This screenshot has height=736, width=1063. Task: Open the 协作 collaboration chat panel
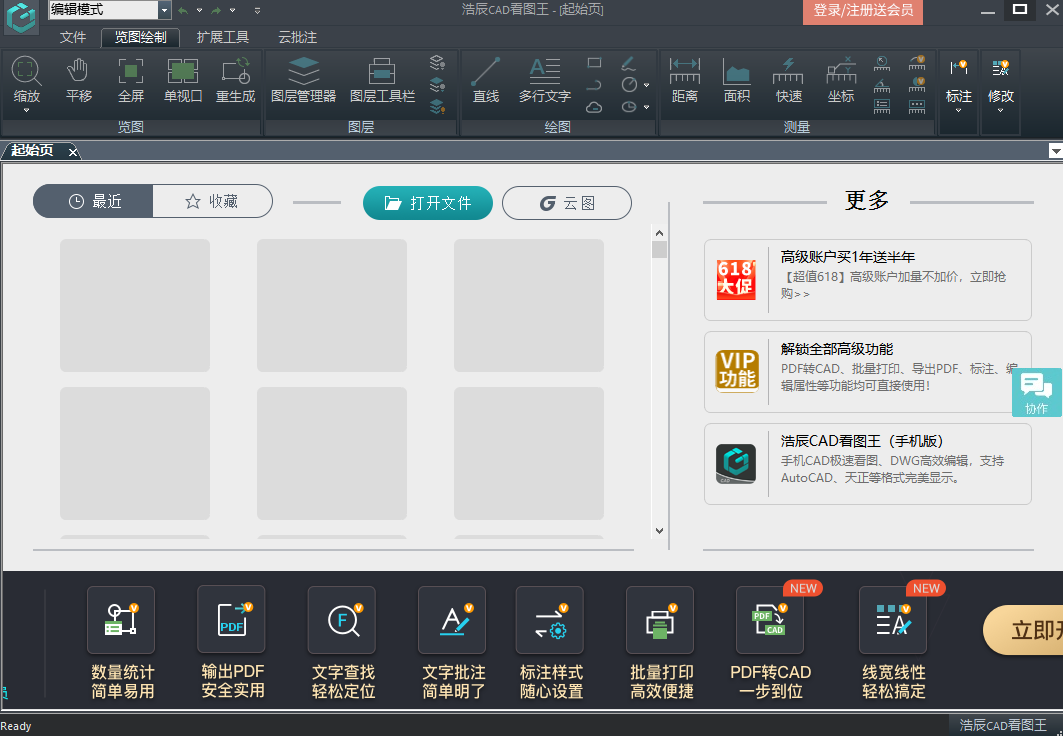coord(1037,392)
